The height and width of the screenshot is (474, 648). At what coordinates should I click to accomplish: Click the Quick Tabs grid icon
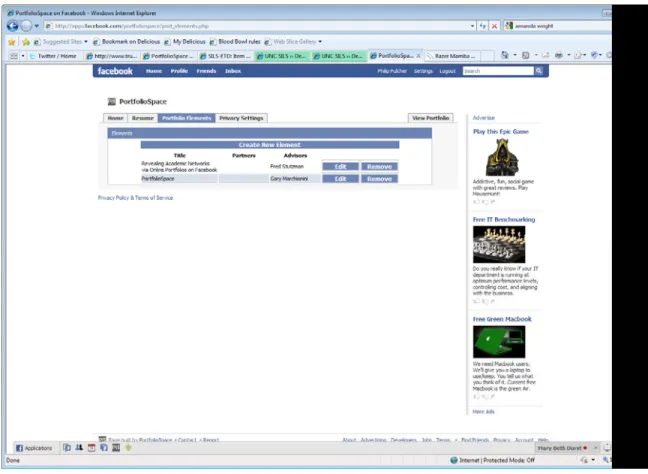click(14, 56)
